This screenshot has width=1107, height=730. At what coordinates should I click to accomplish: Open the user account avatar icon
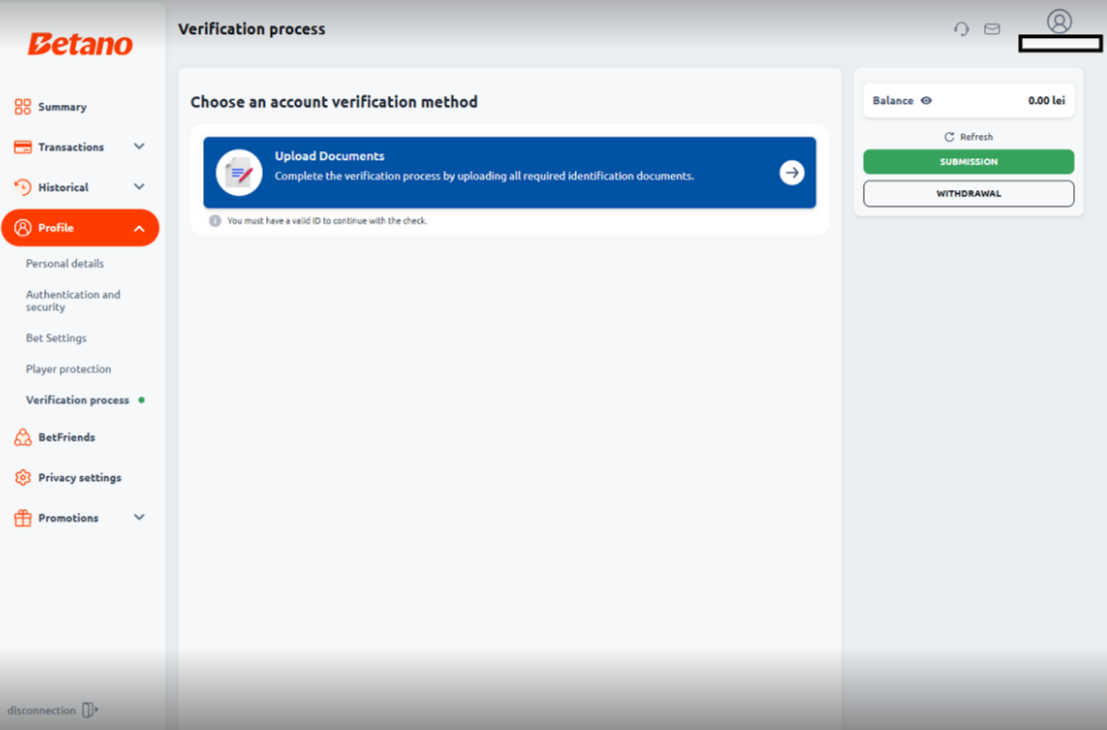pyautogui.click(x=1059, y=21)
